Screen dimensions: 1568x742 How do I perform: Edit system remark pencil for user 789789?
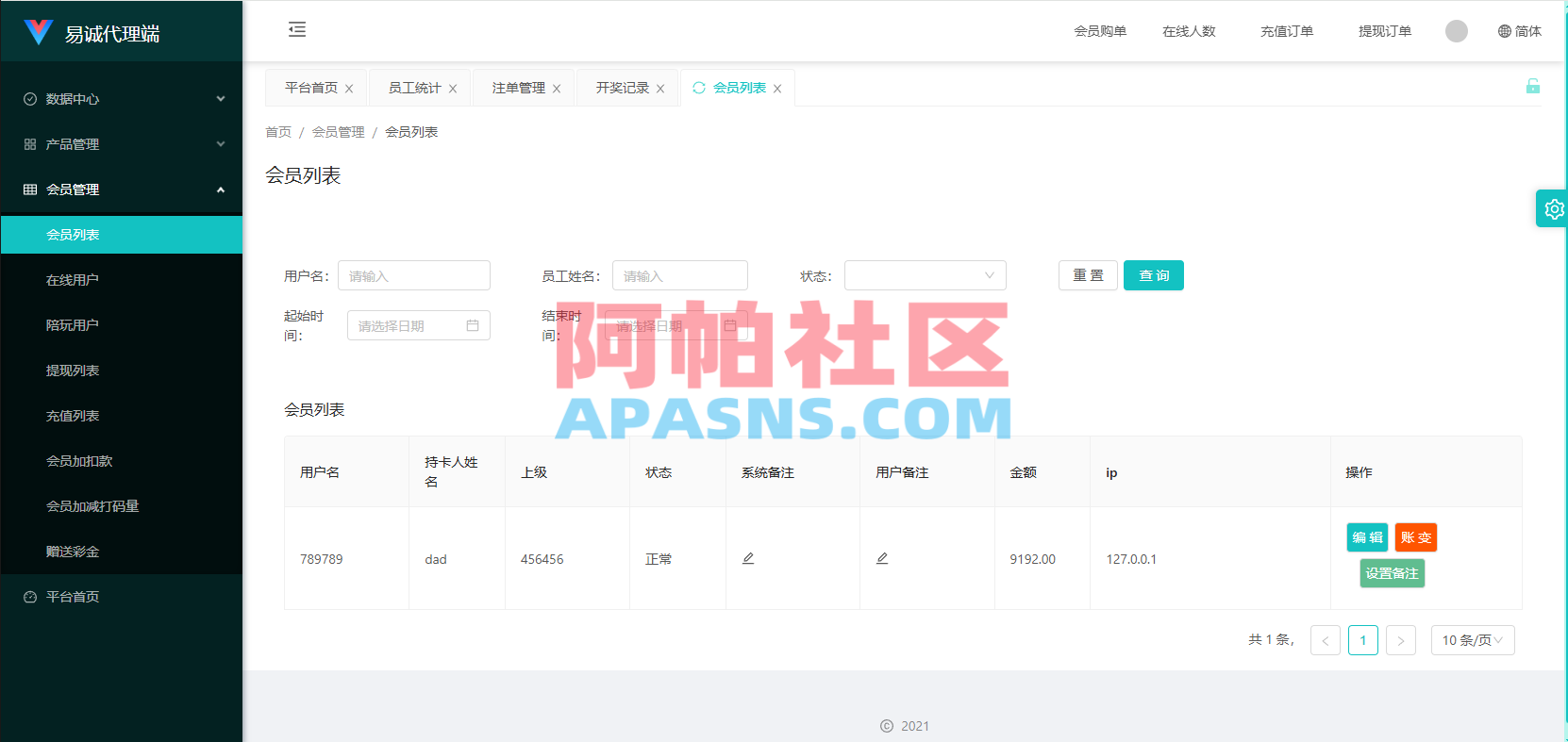[748, 558]
